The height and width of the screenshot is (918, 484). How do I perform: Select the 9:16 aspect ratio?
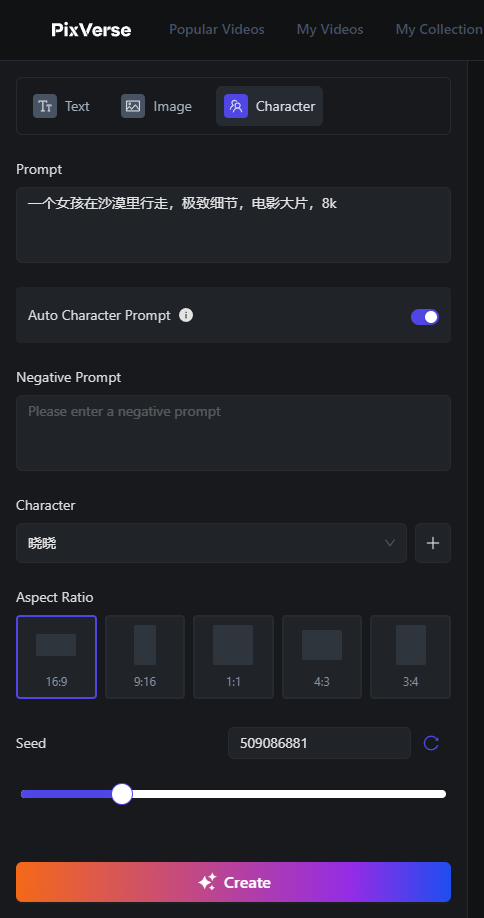click(x=145, y=657)
